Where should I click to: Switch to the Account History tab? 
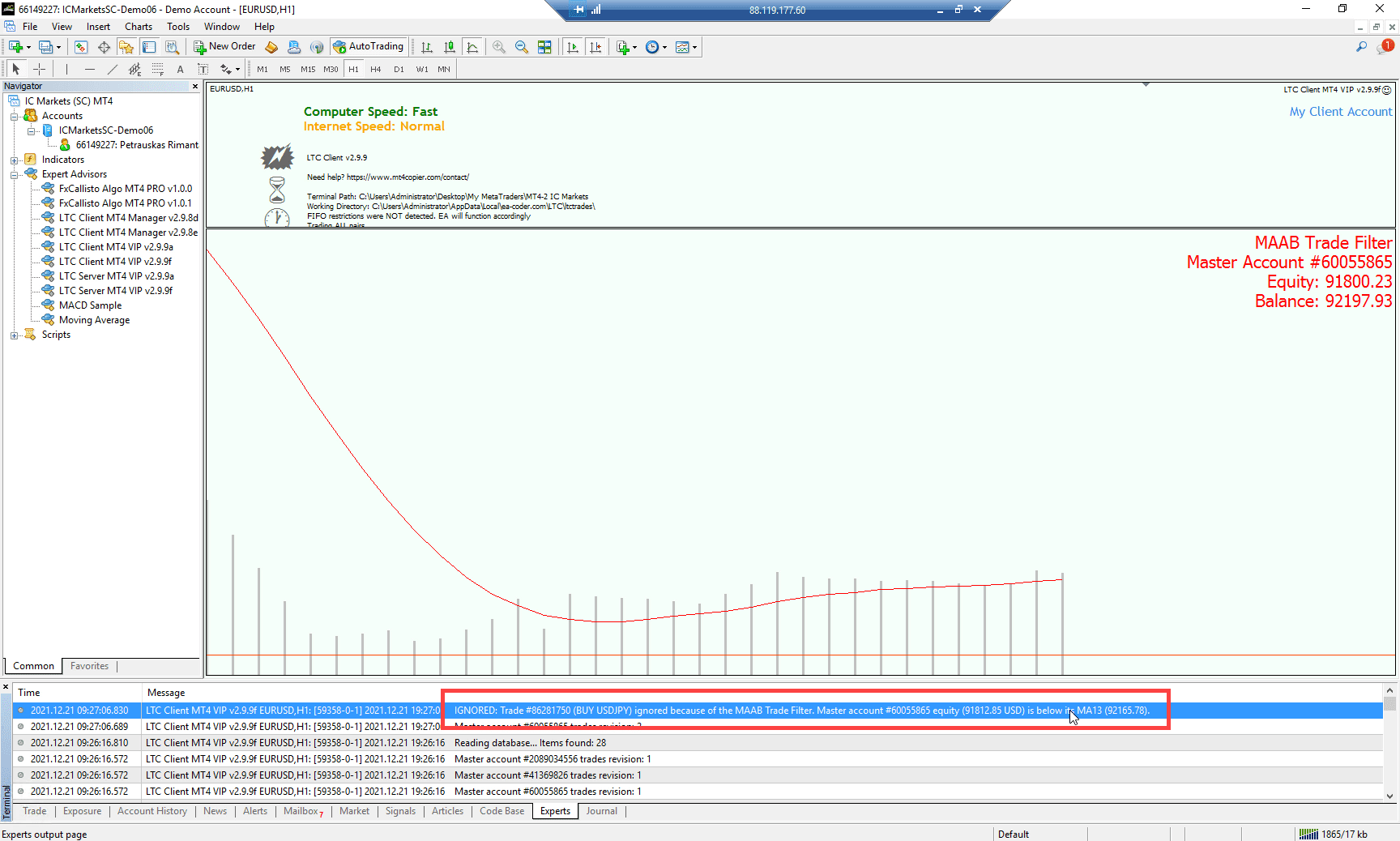tap(152, 811)
